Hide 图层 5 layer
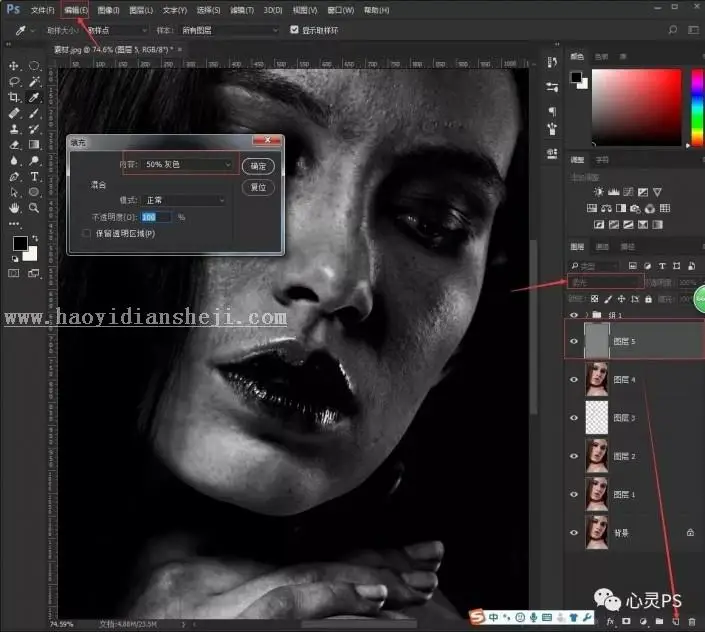The width and height of the screenshot is (705, 632). pyautogui.click(x=574, y=341)
